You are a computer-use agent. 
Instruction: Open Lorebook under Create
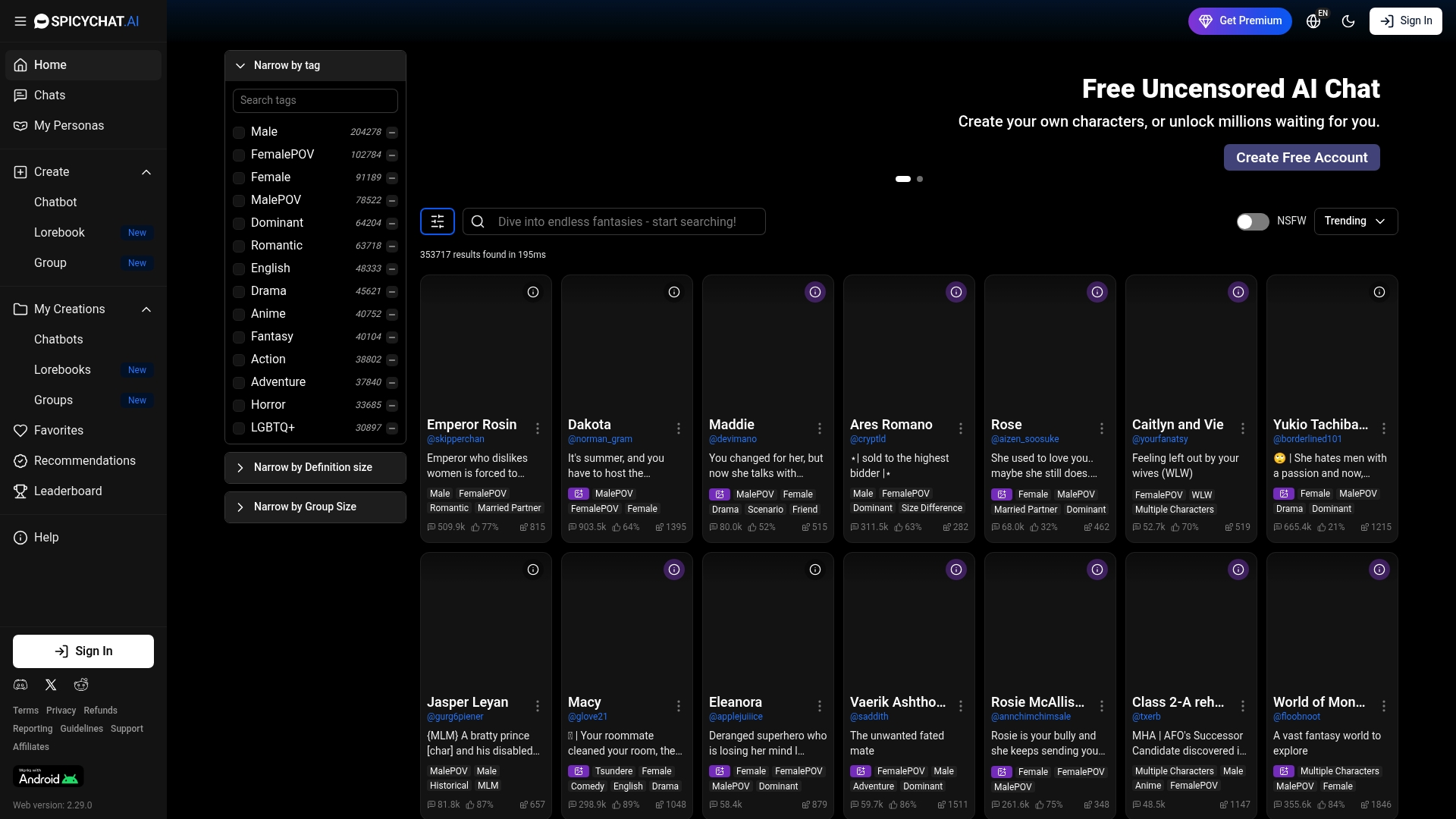coord(83,233)
